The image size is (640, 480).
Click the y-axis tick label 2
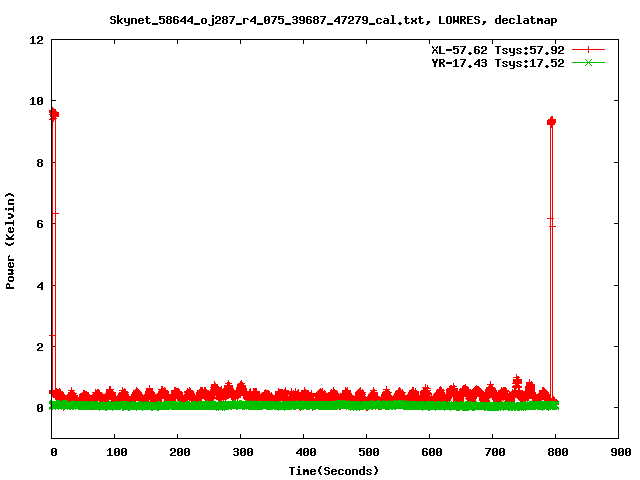(40, 347)
